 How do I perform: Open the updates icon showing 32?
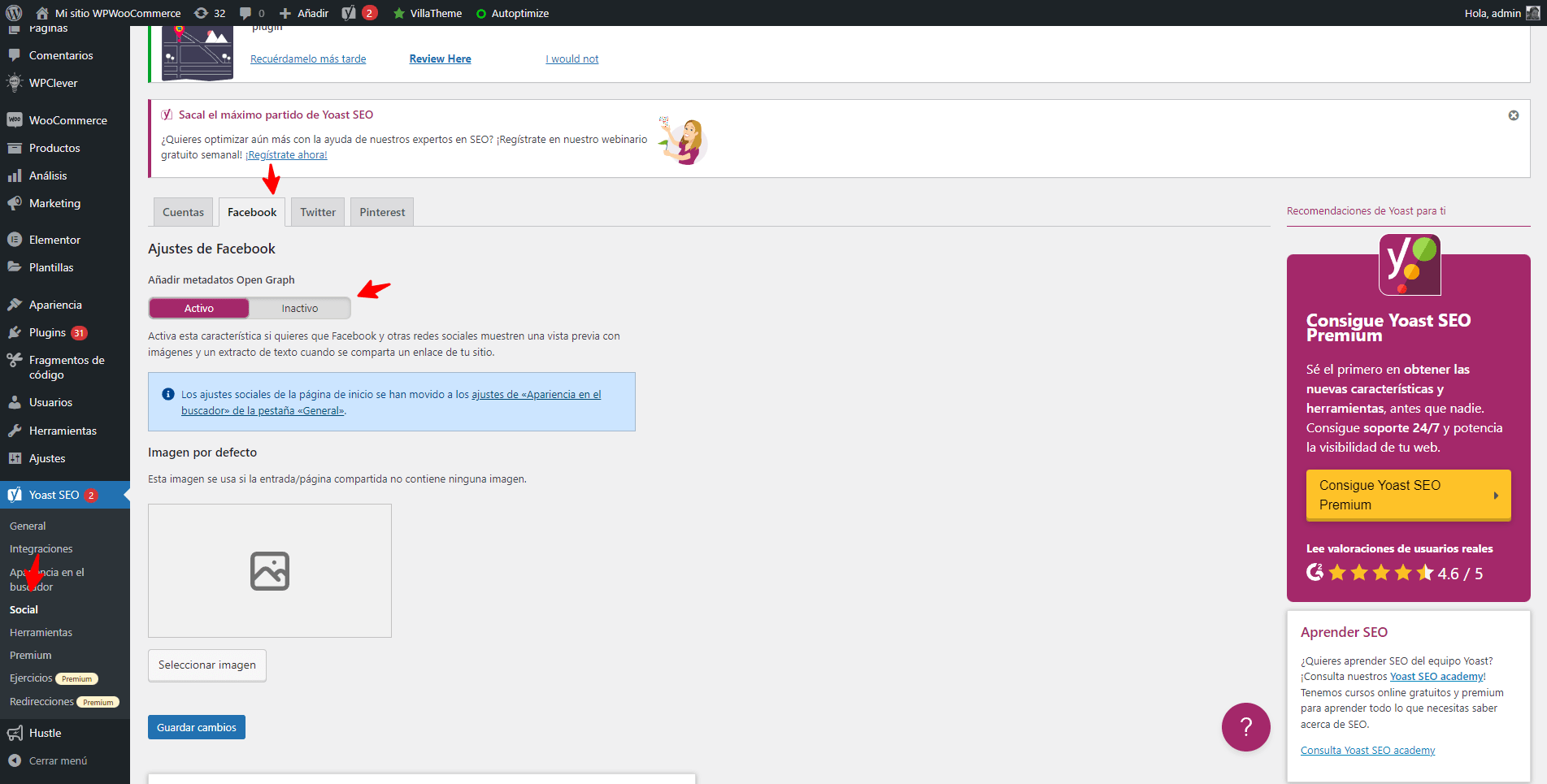click(201, 13)
